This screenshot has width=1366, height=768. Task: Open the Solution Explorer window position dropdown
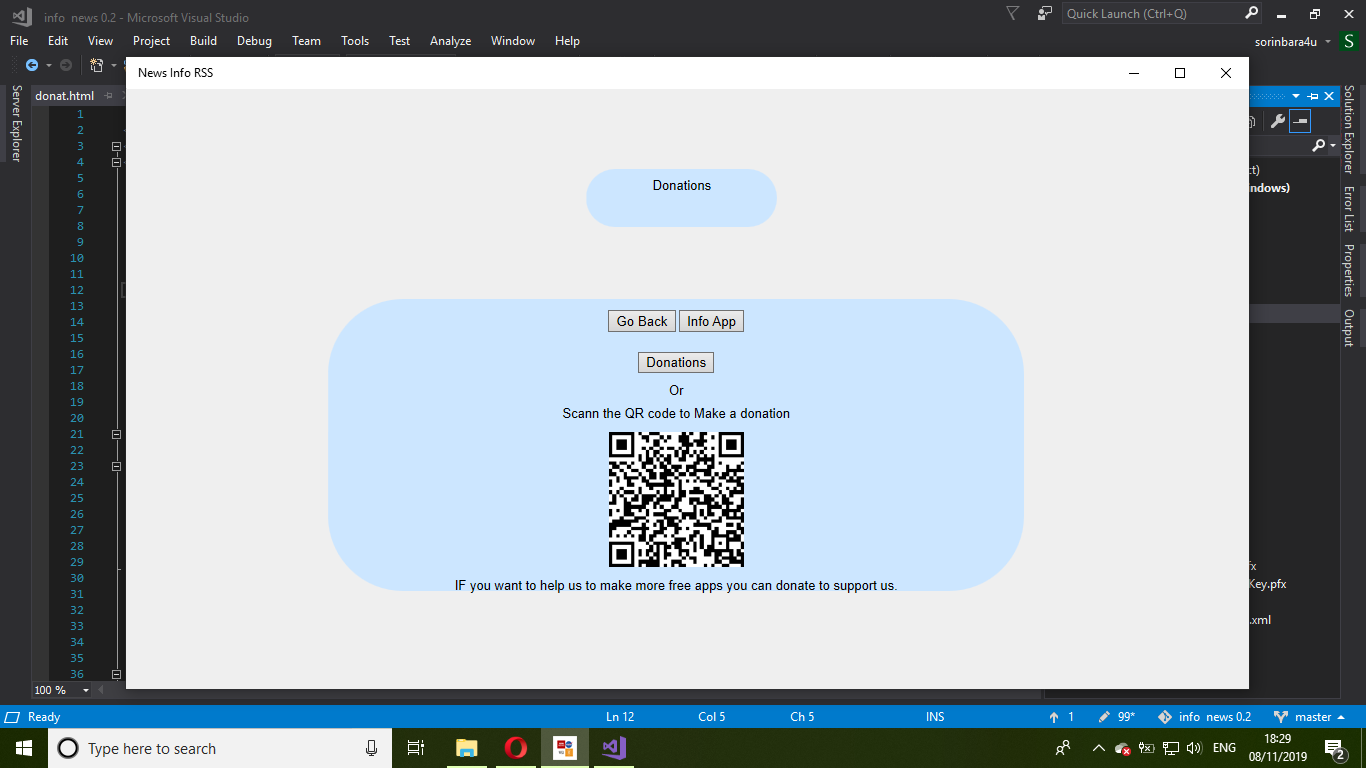tap(1296, 96)
